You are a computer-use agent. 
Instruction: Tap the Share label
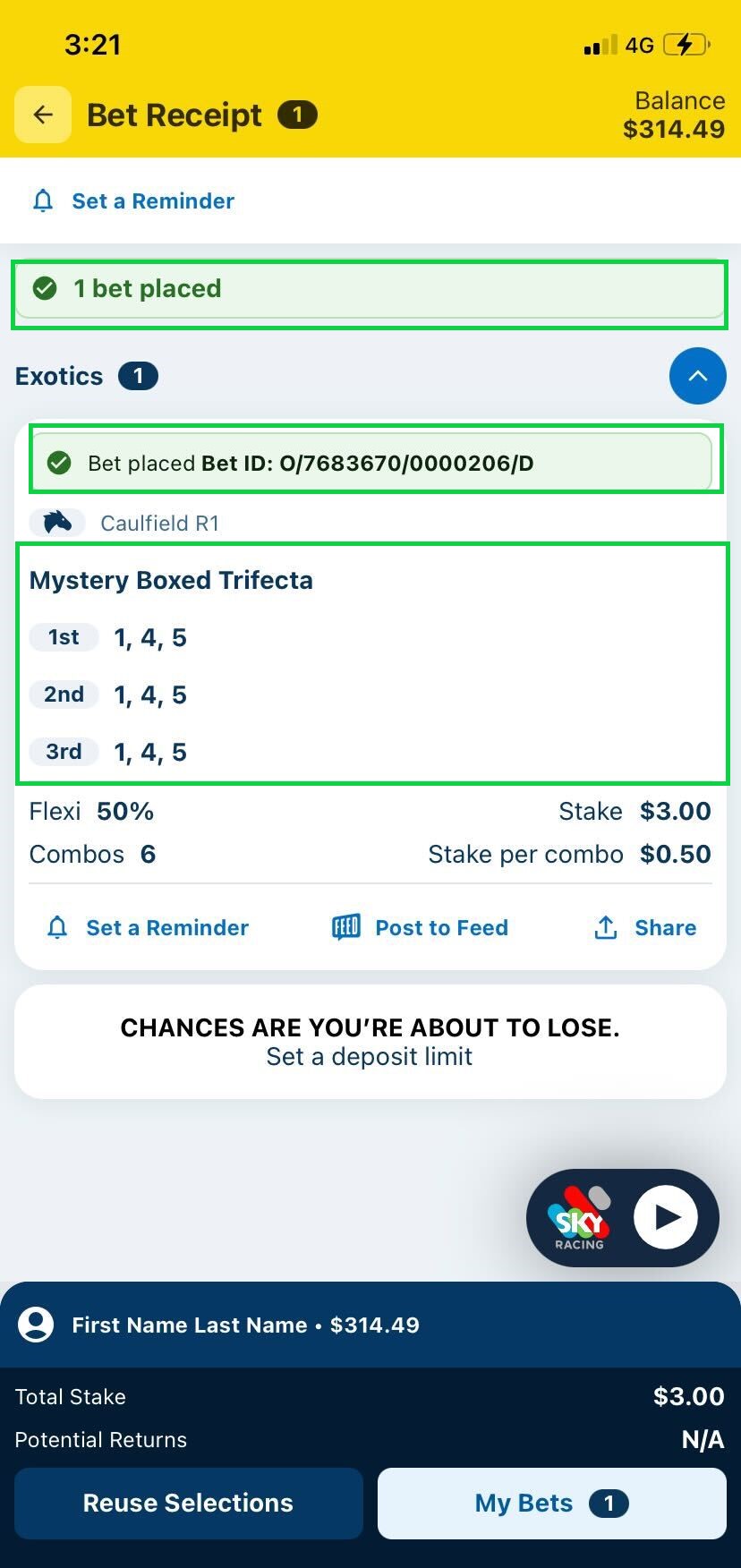point(665,927)
